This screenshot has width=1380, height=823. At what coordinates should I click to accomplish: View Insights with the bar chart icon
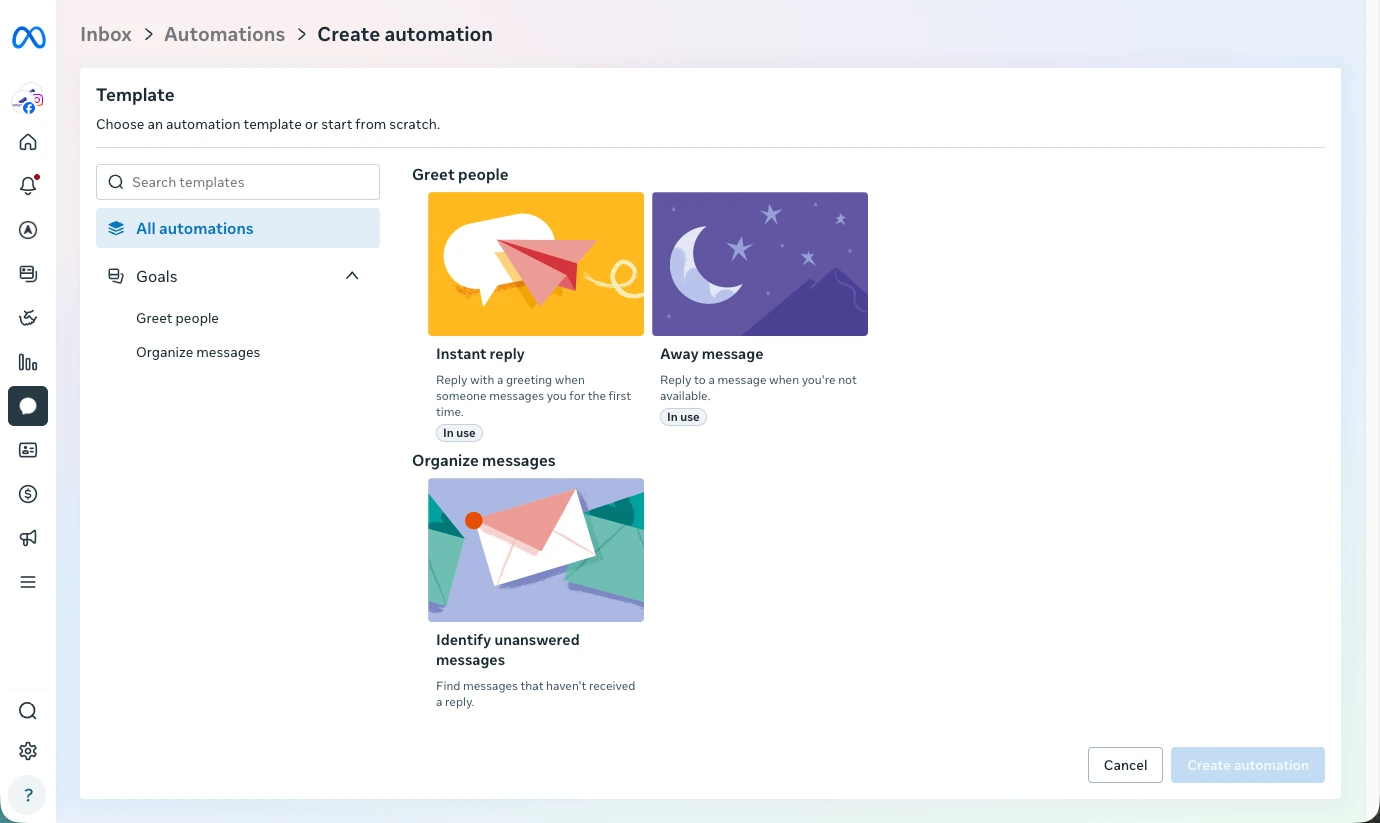pos(27,362)
